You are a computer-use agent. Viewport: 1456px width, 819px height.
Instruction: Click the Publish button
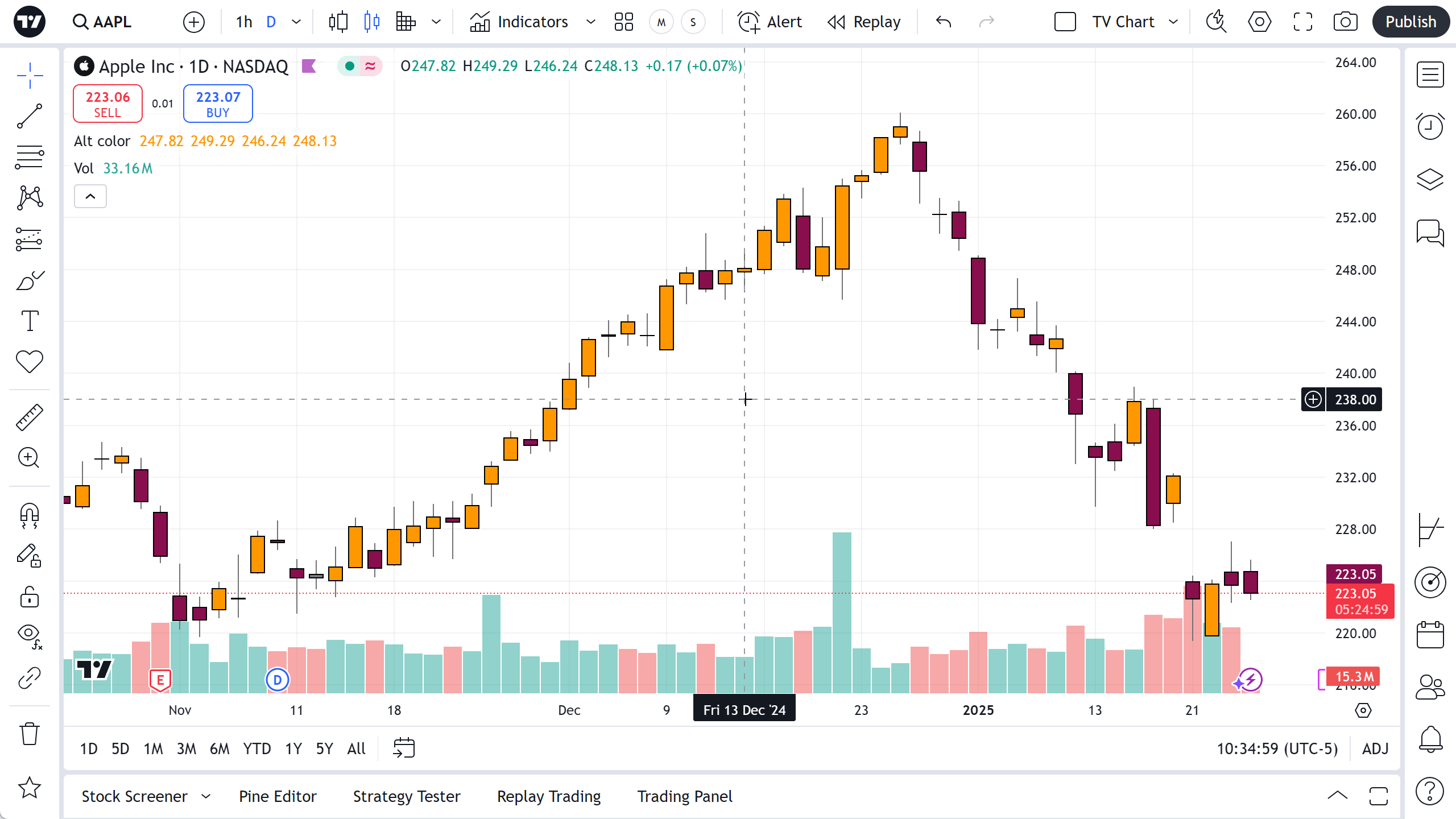pyautogui.click(x=1410, y=22)
